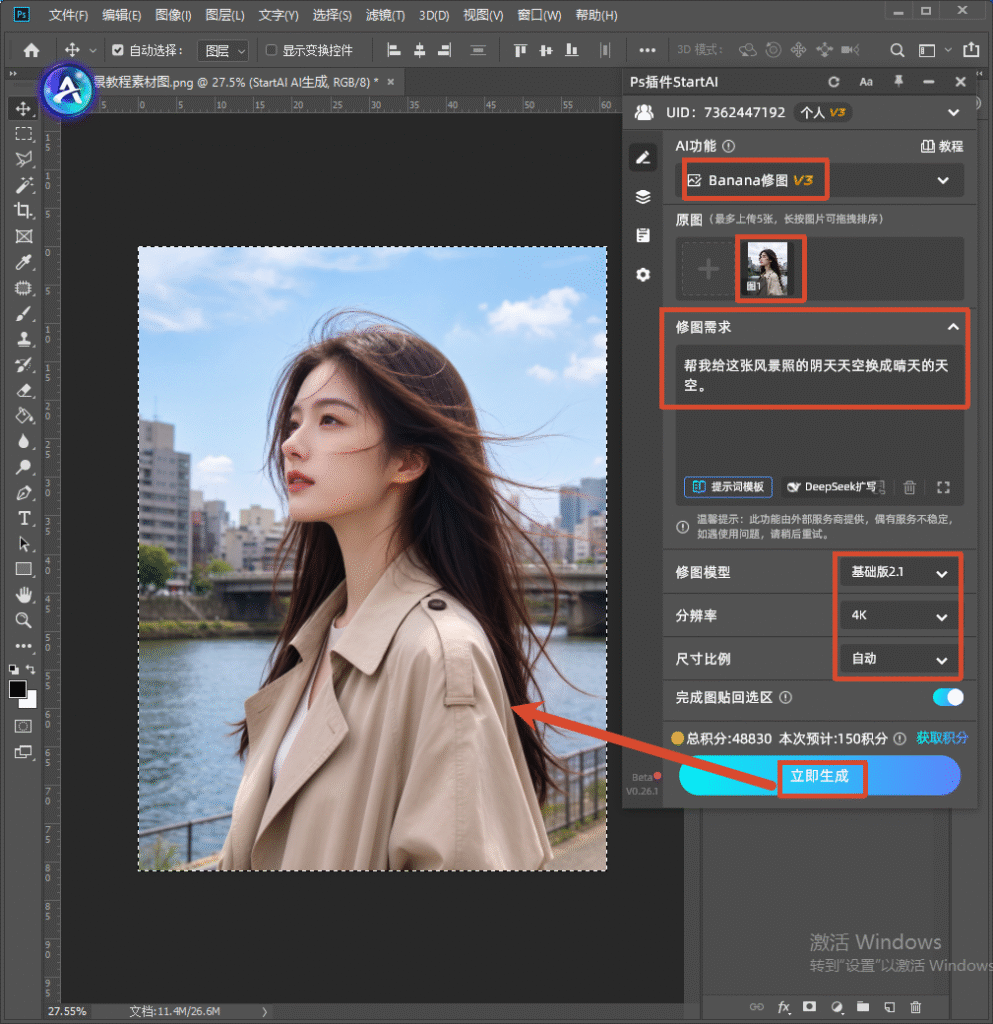
Task: Select the Clone Stamp tool
Action: pyautogui.click(x=24, y=339)
